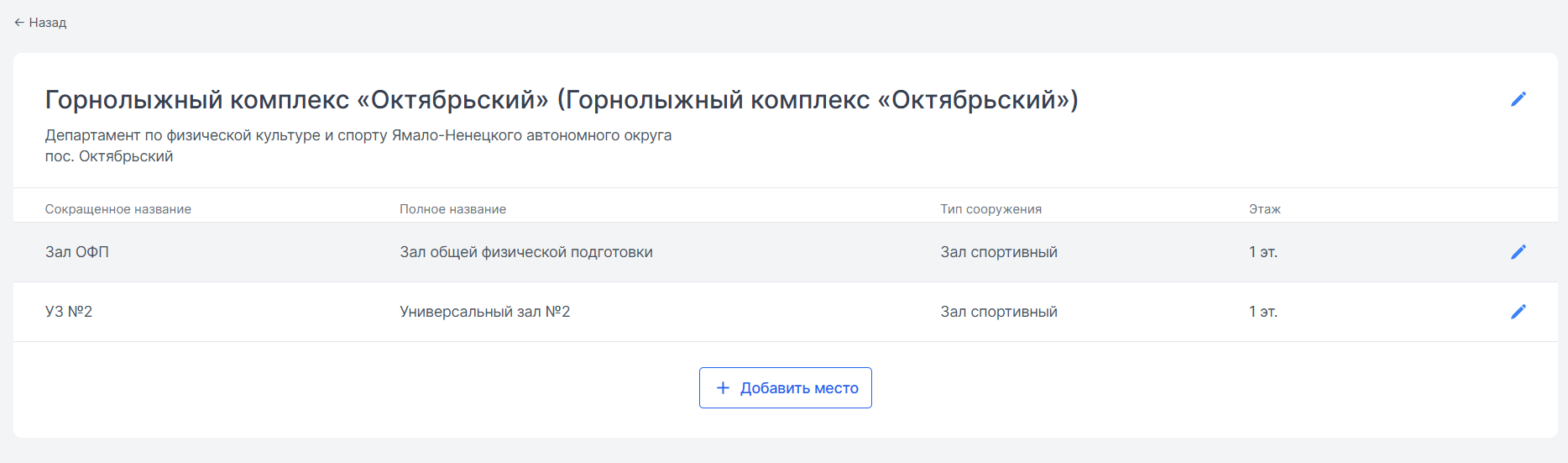Click the пос. Октябрьский location text
1568x463 pixels.
point(109,156)
